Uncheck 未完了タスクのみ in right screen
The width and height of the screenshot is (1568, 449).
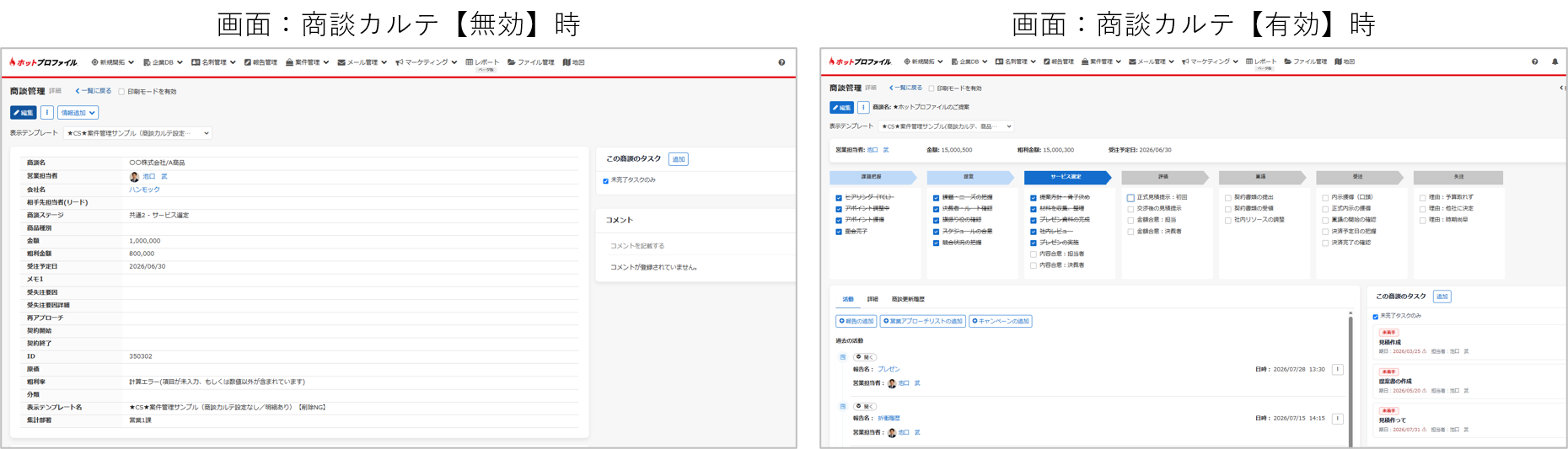click(1375, 317)
